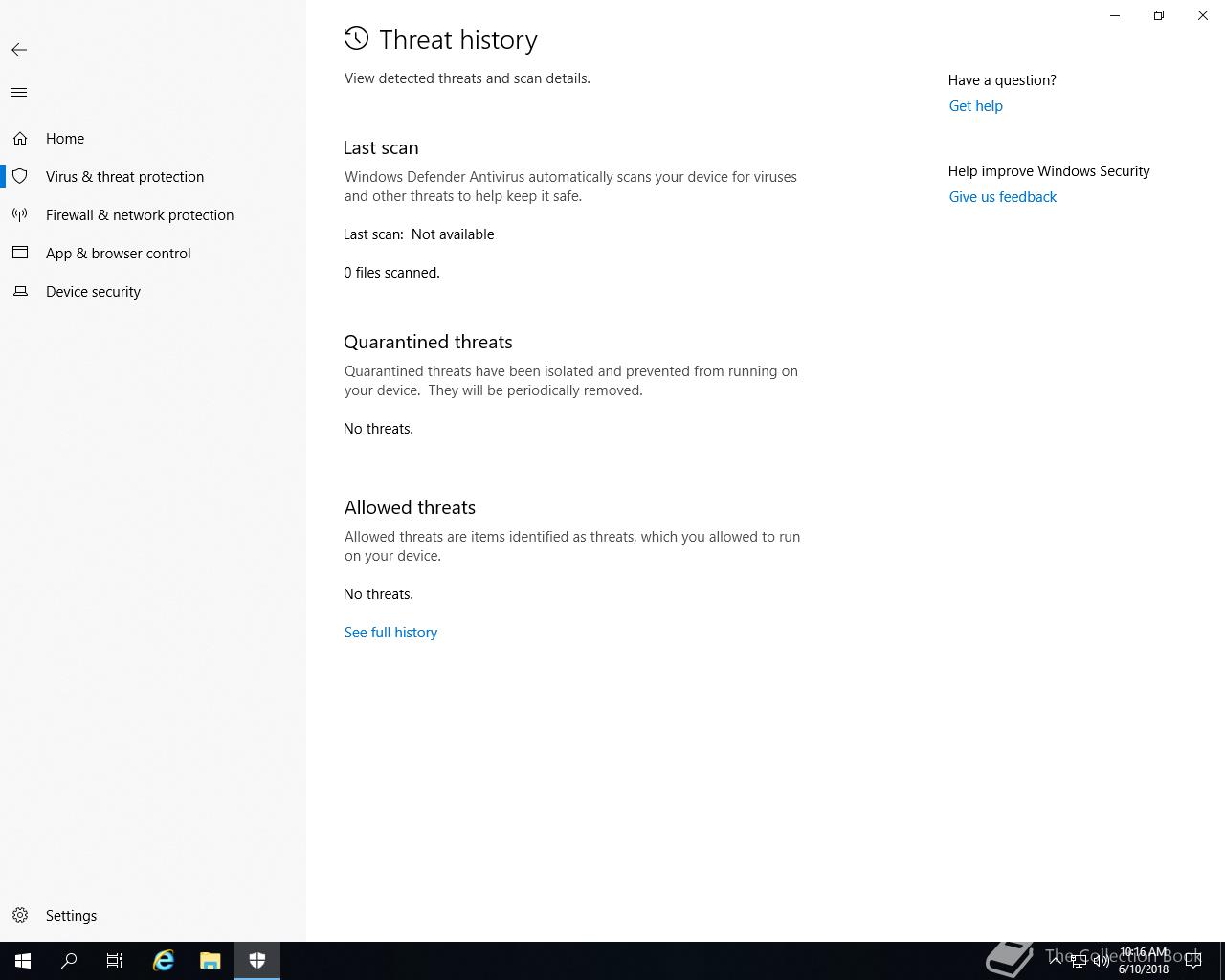Open the Windows Start menu
This screenshot has width=1225, height=980.
(x=23, y=961)
